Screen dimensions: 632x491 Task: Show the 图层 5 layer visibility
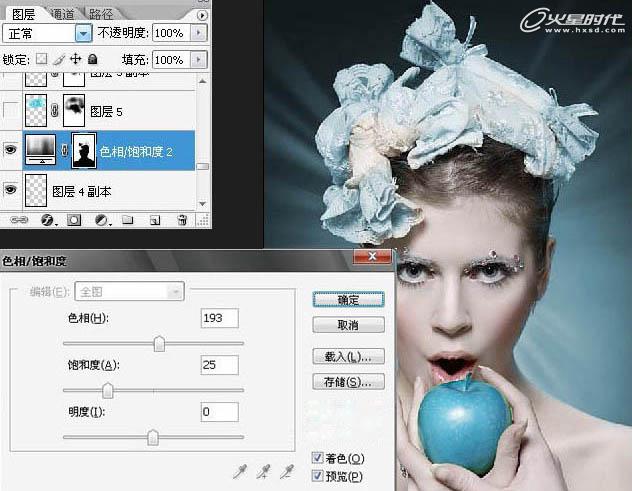(10, 110)
